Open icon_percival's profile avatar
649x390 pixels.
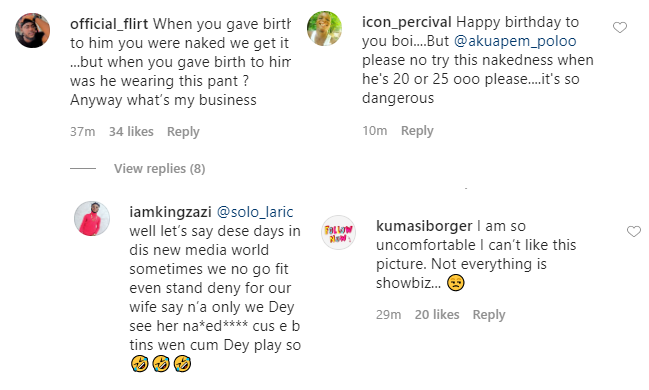click(324, 28)
